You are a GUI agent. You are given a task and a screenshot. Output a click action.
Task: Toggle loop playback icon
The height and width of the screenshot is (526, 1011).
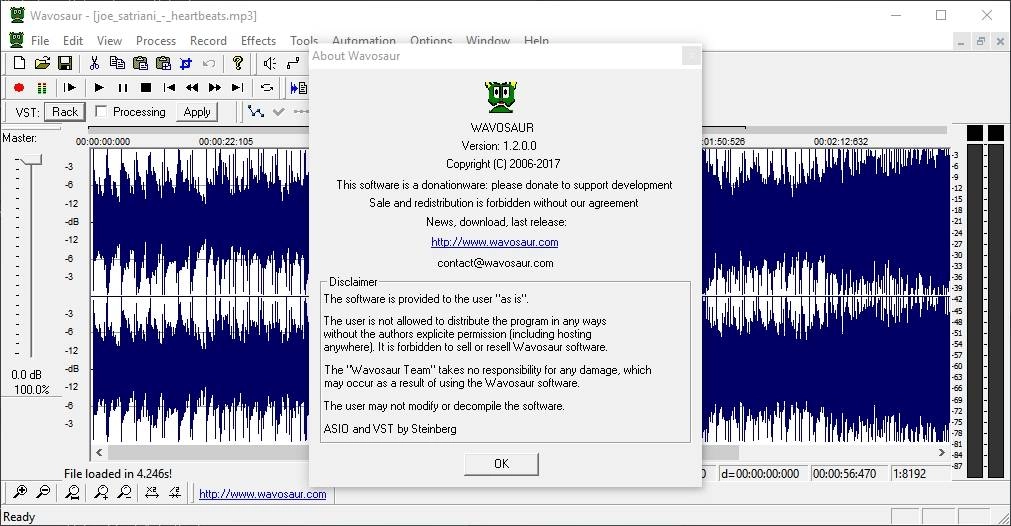pos(267,87)
